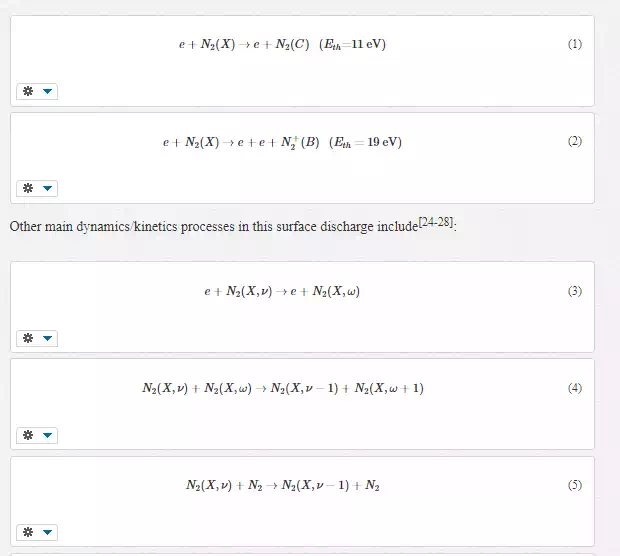
Task: Select the N2+(B) ionization equation with Eth=19 eV
Action: pos(282,143)
